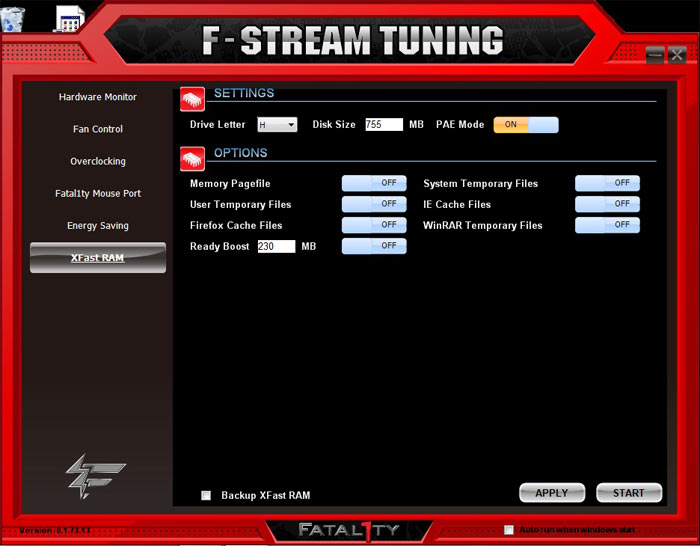The width and height of the screenshot is (700, 546).
Task: Toggle WinRAR Temporary Files switch
Action: click(x=607, y=225)
